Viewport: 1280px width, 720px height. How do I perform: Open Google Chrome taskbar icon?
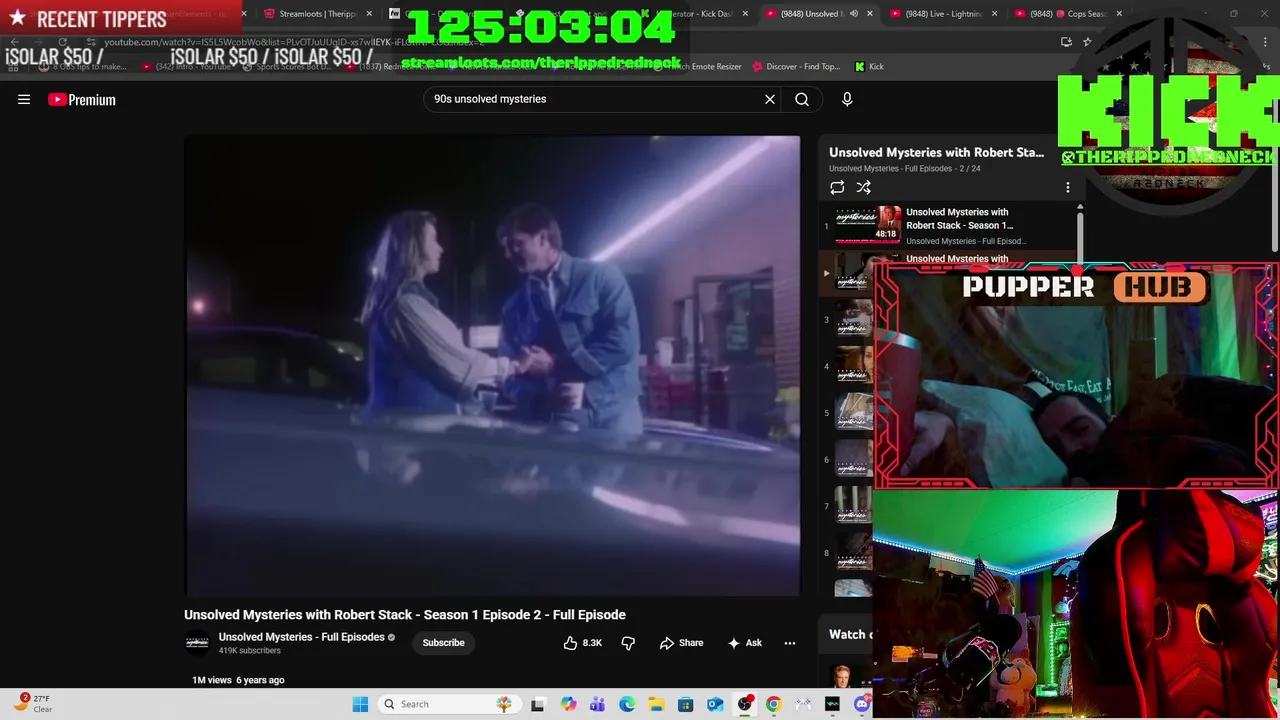pos(773,704)
